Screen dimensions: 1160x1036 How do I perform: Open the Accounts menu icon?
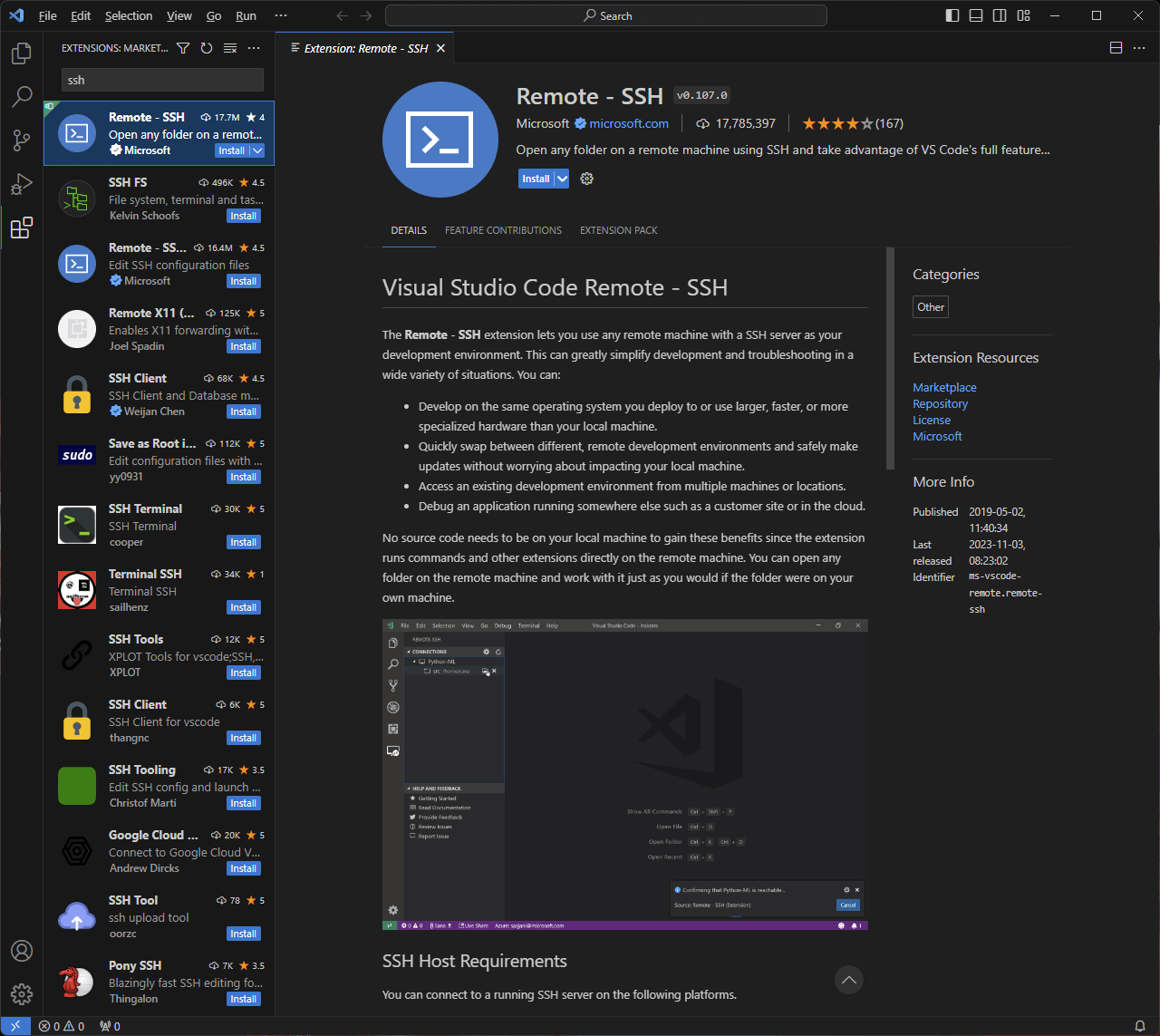point(22,951)
